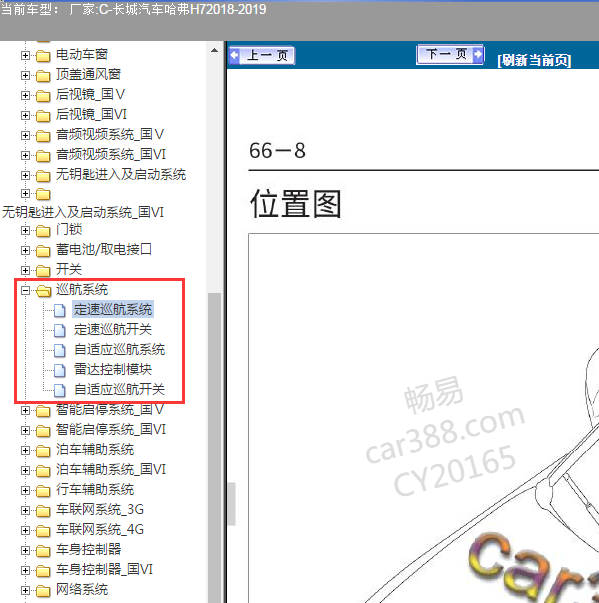Select the 定速巡航系统 tree item

pyautogui.click(x=113, y=309)
